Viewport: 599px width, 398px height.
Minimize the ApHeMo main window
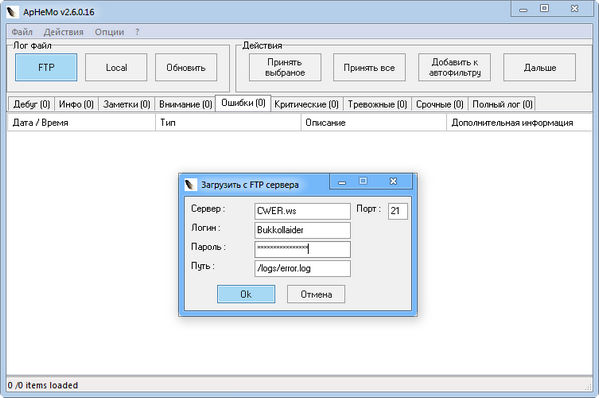(x=523, y=9)
